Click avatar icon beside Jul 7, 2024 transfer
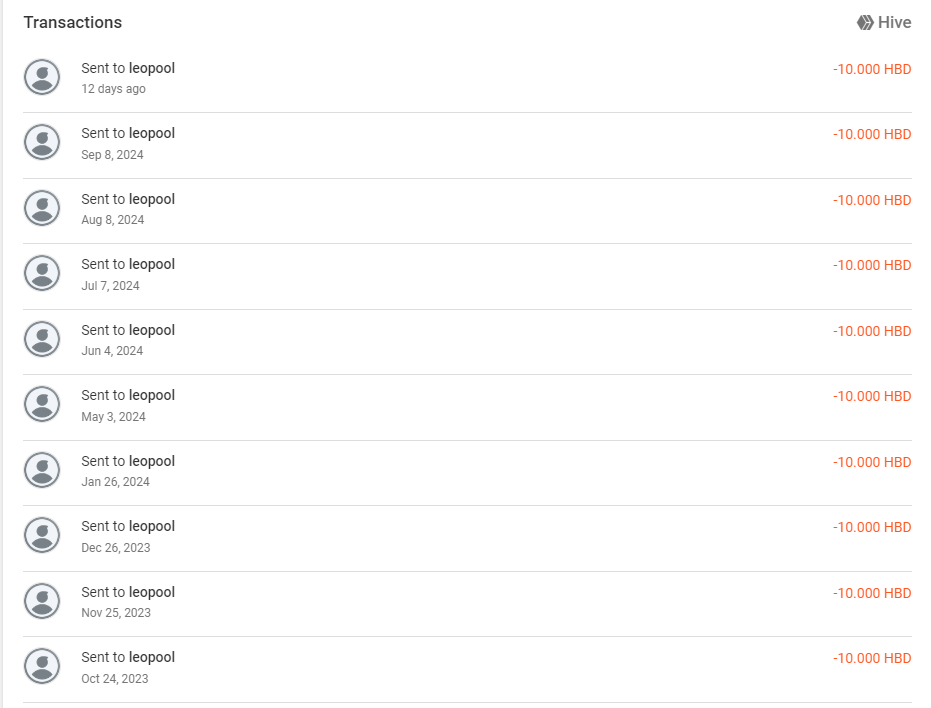The height and width of the screenshot is (708, 931). pos(42,273)
